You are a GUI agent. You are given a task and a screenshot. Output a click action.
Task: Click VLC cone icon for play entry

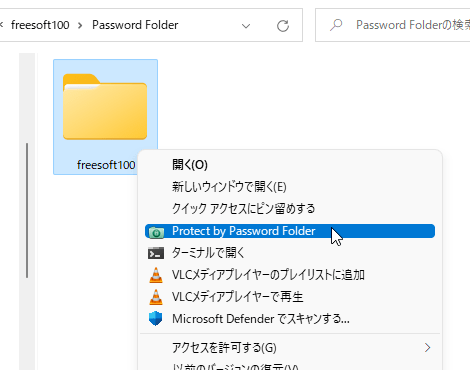[156, 297]
